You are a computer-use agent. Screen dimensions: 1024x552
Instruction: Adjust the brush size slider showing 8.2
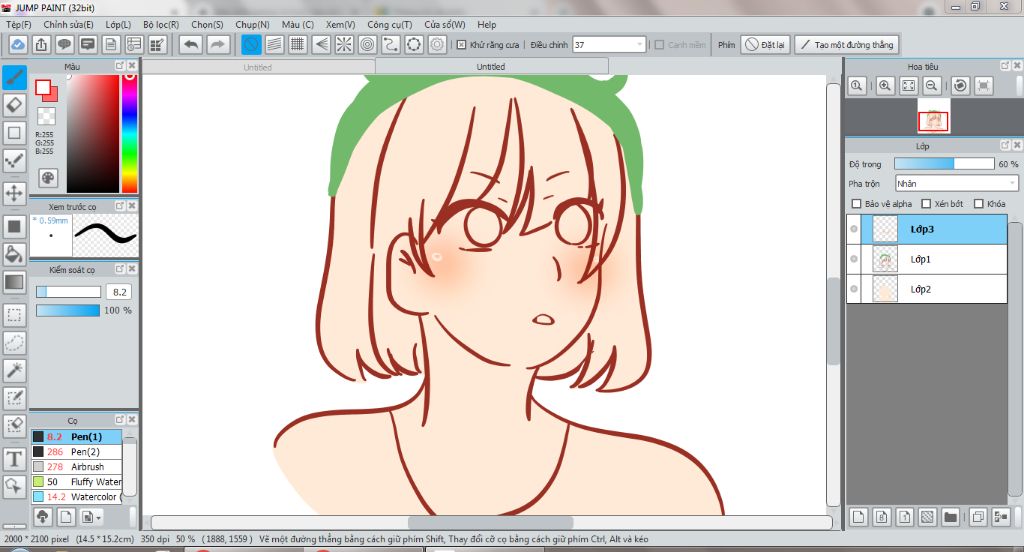69,292
